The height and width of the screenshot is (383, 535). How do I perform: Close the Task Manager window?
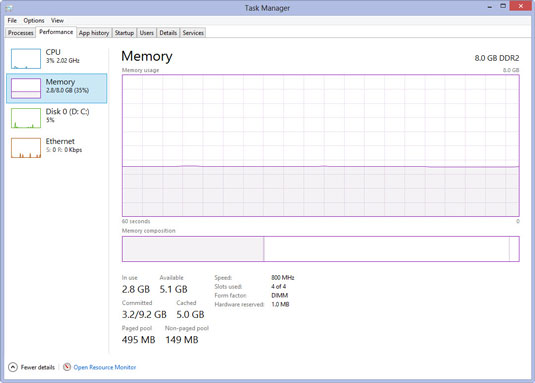point(520,6)
